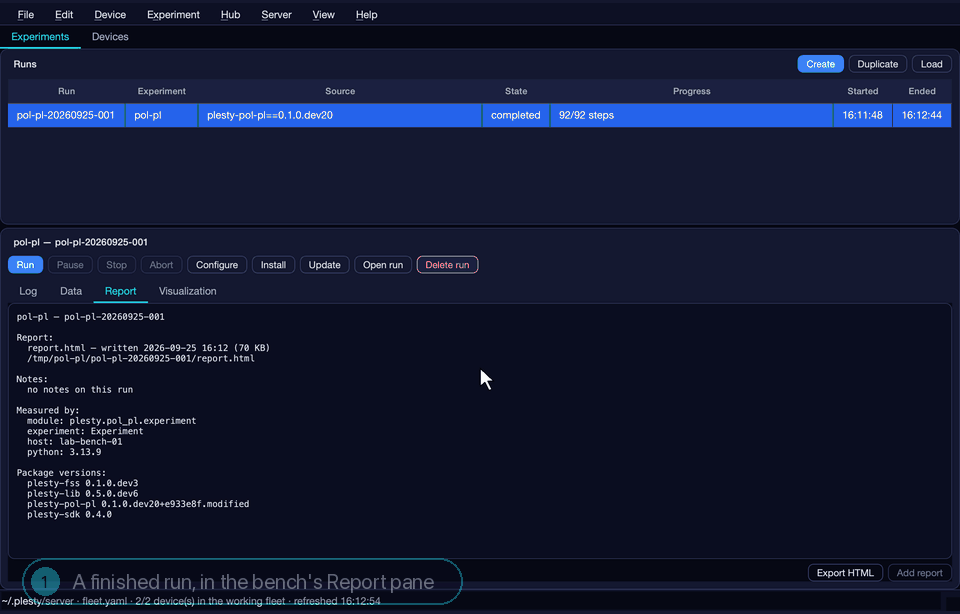Viewport: 960px width, 614px height.
Task: Click the blue Run button
Action: (x=25, y=265)
